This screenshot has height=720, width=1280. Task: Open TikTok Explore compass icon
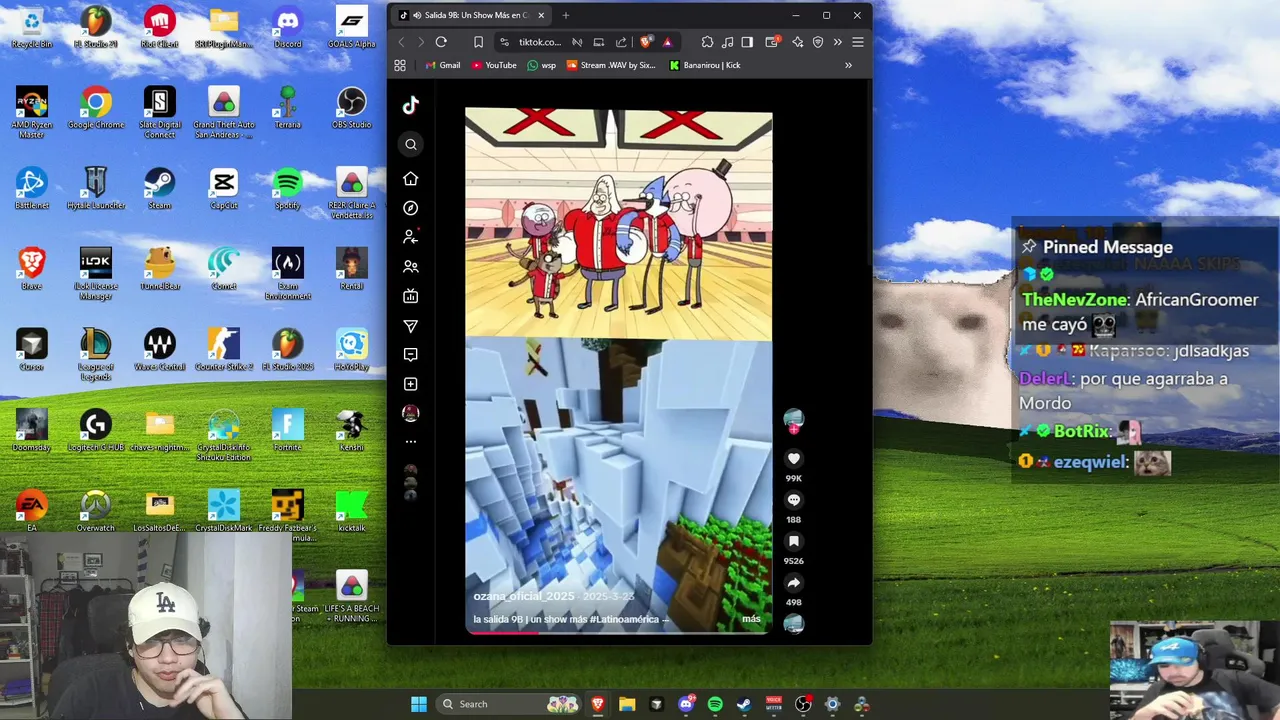411,208
